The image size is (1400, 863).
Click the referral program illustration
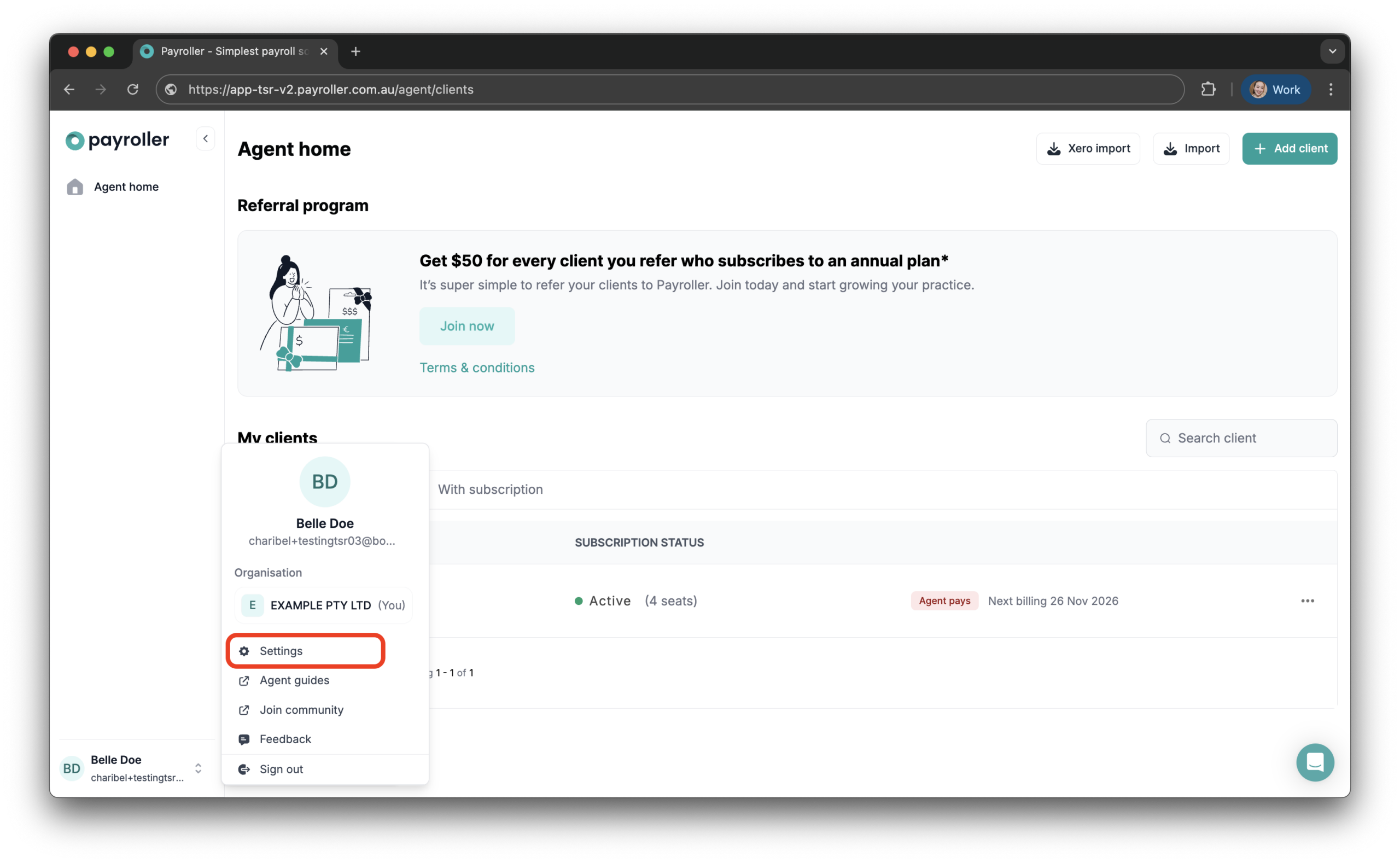click(316, 313)
